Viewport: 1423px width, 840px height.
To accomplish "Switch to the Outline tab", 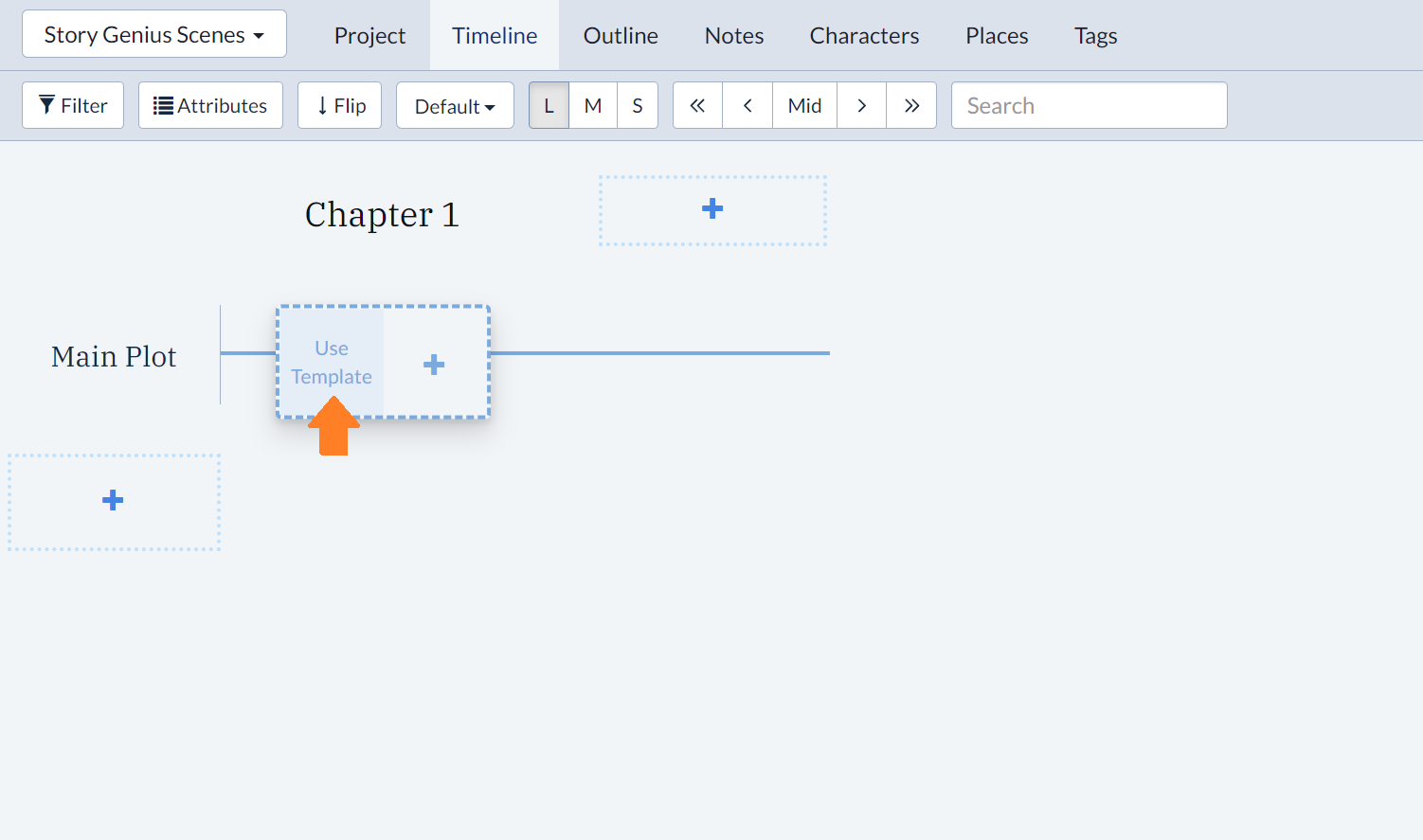I will 621,35.
